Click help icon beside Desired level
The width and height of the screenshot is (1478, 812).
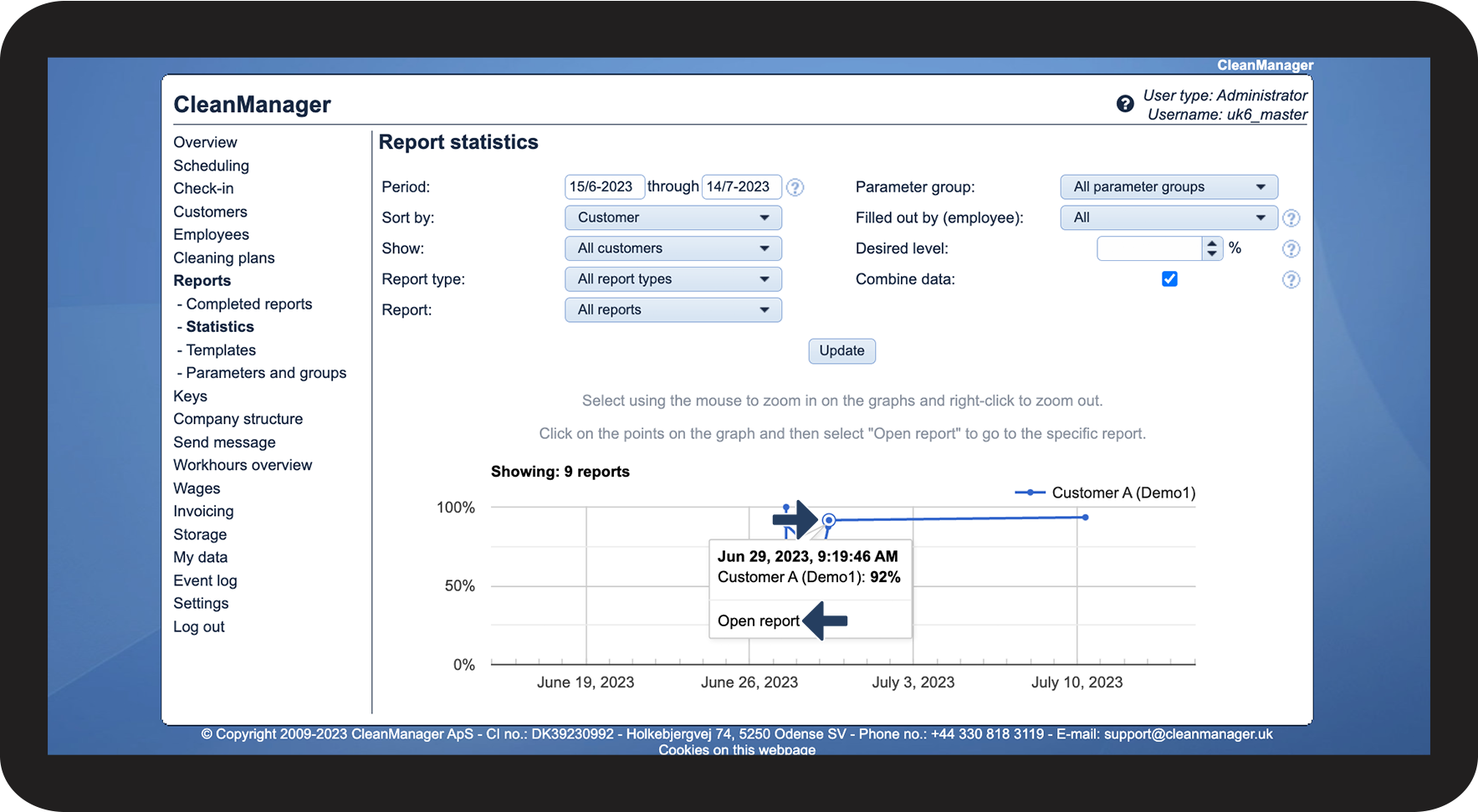[1291, 249]
